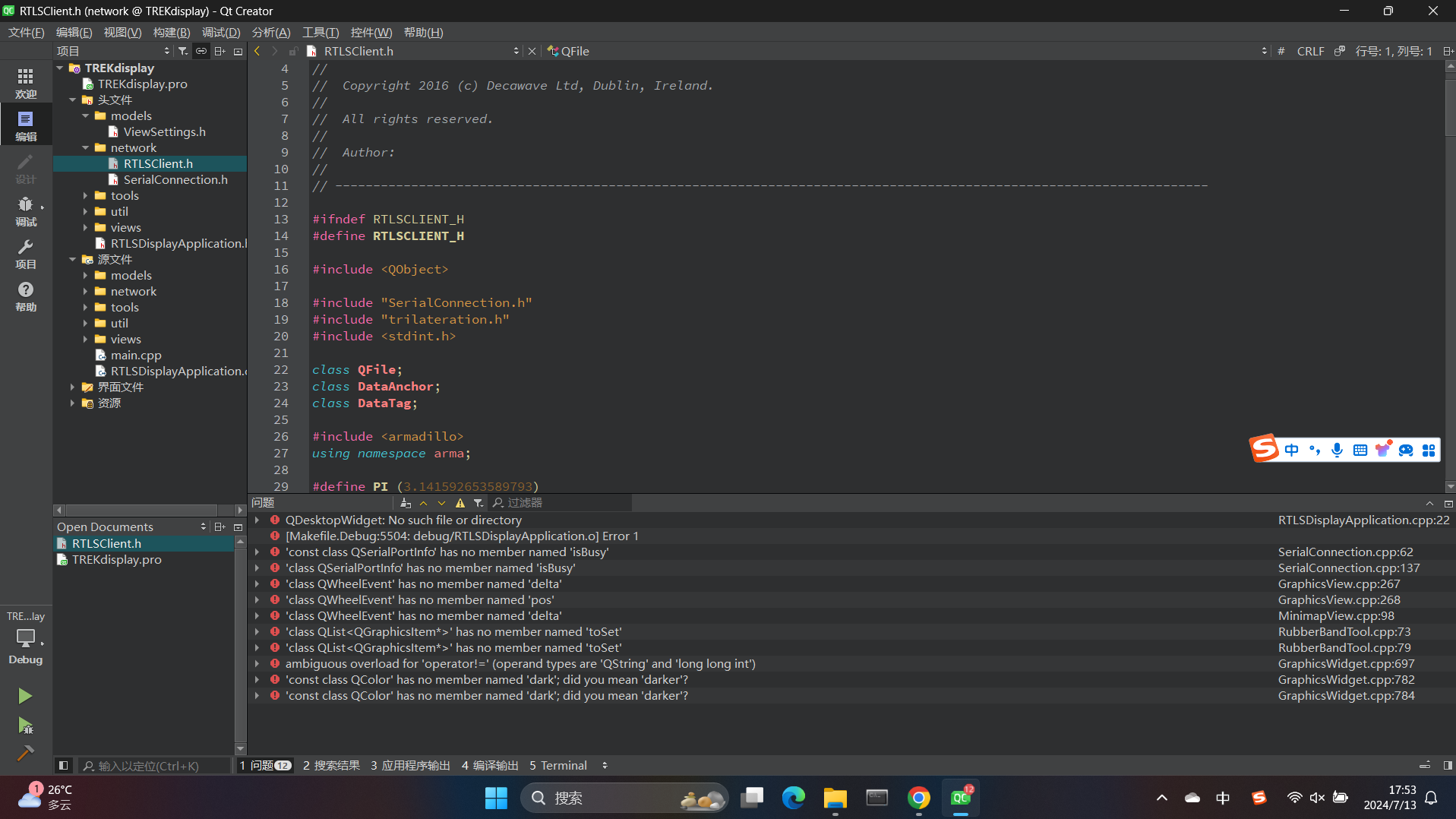The image size is (1456, 819).
Task: Toggle warnings display in Issues pane
Action: point(460,503)
